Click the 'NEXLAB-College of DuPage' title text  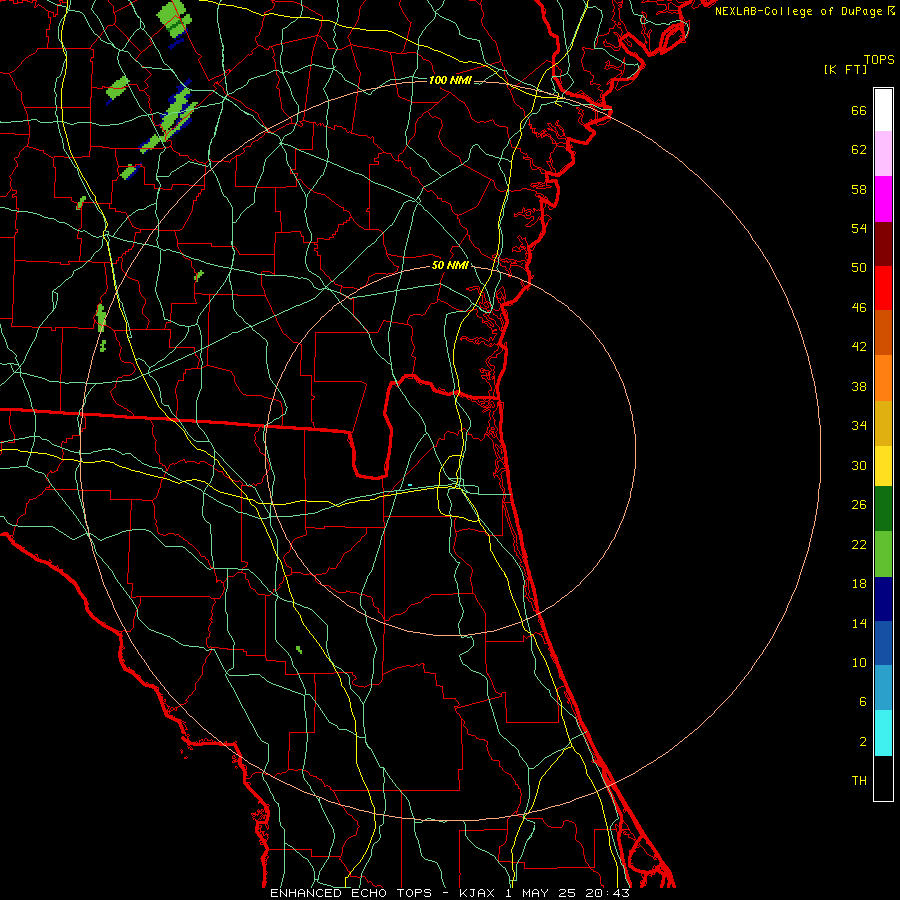(800, 11)
